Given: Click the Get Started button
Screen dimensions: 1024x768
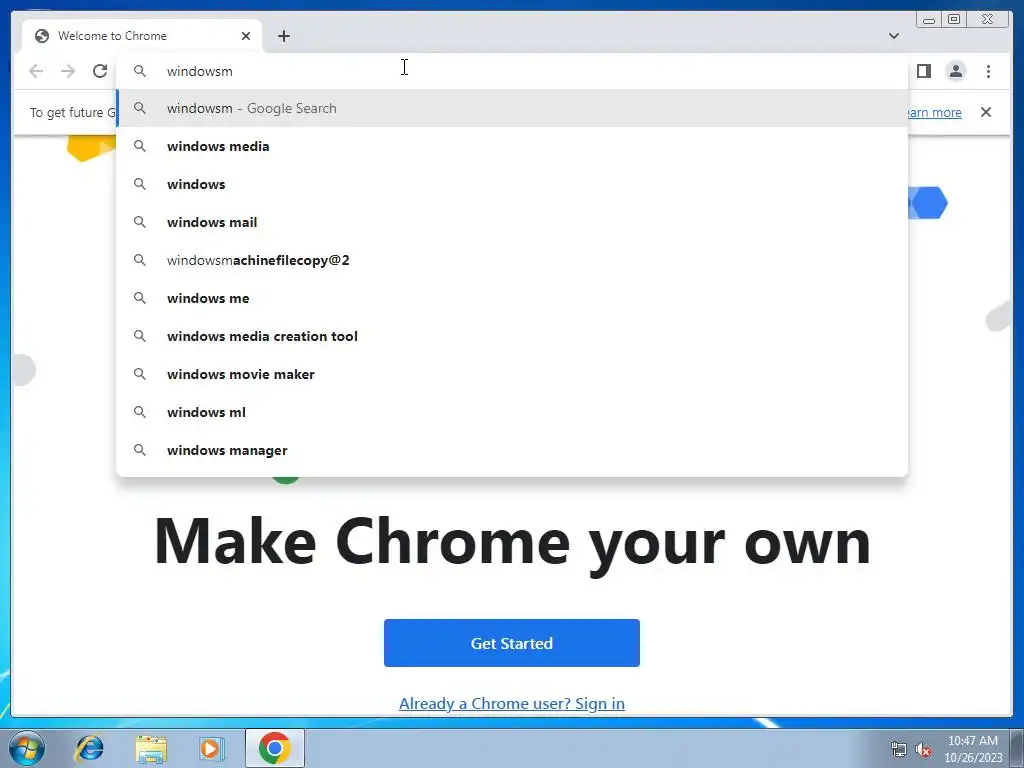Looking at the screenshot, I should click(x=511, y=643).
